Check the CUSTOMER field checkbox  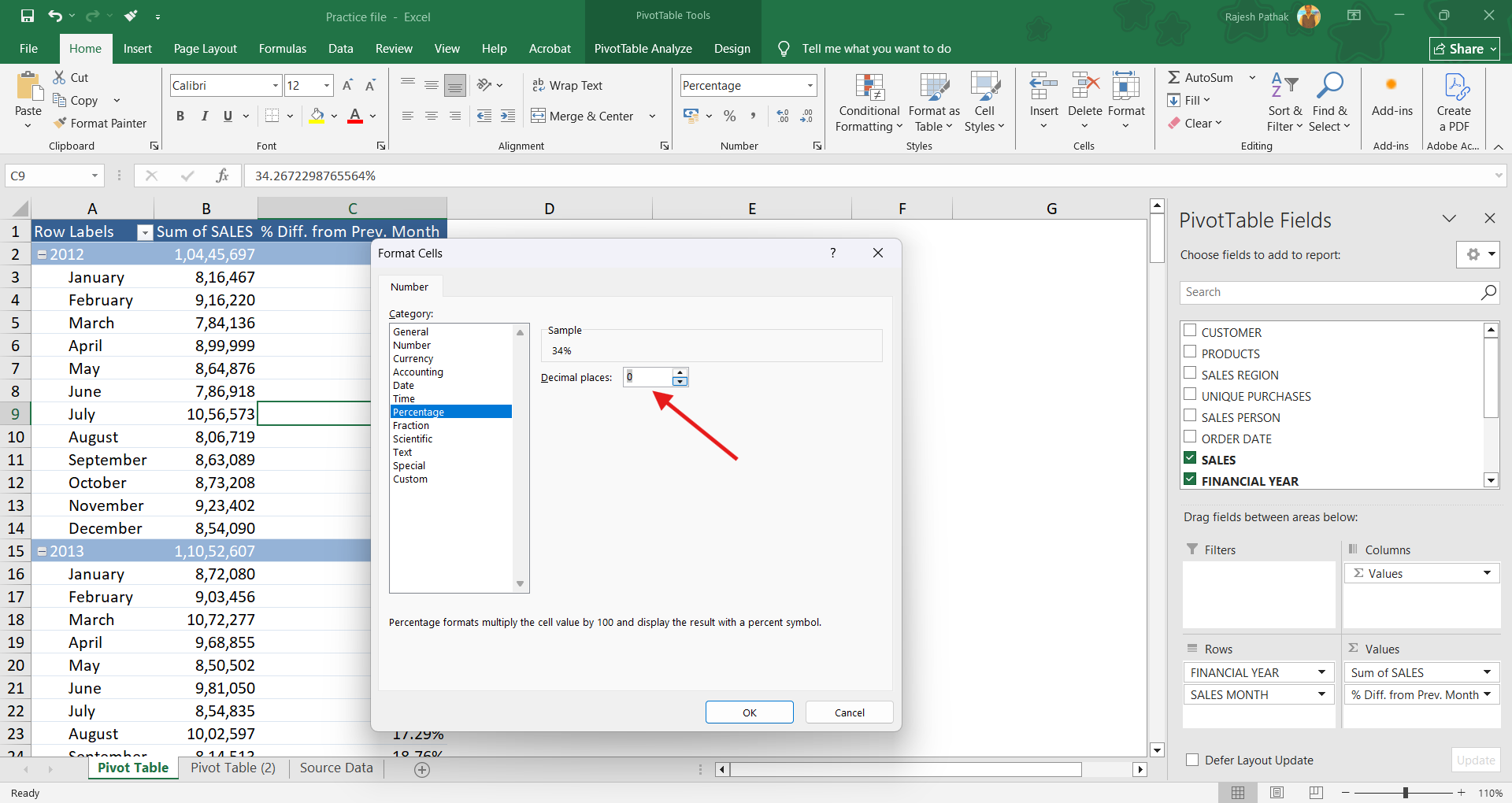coord(1190,331)
